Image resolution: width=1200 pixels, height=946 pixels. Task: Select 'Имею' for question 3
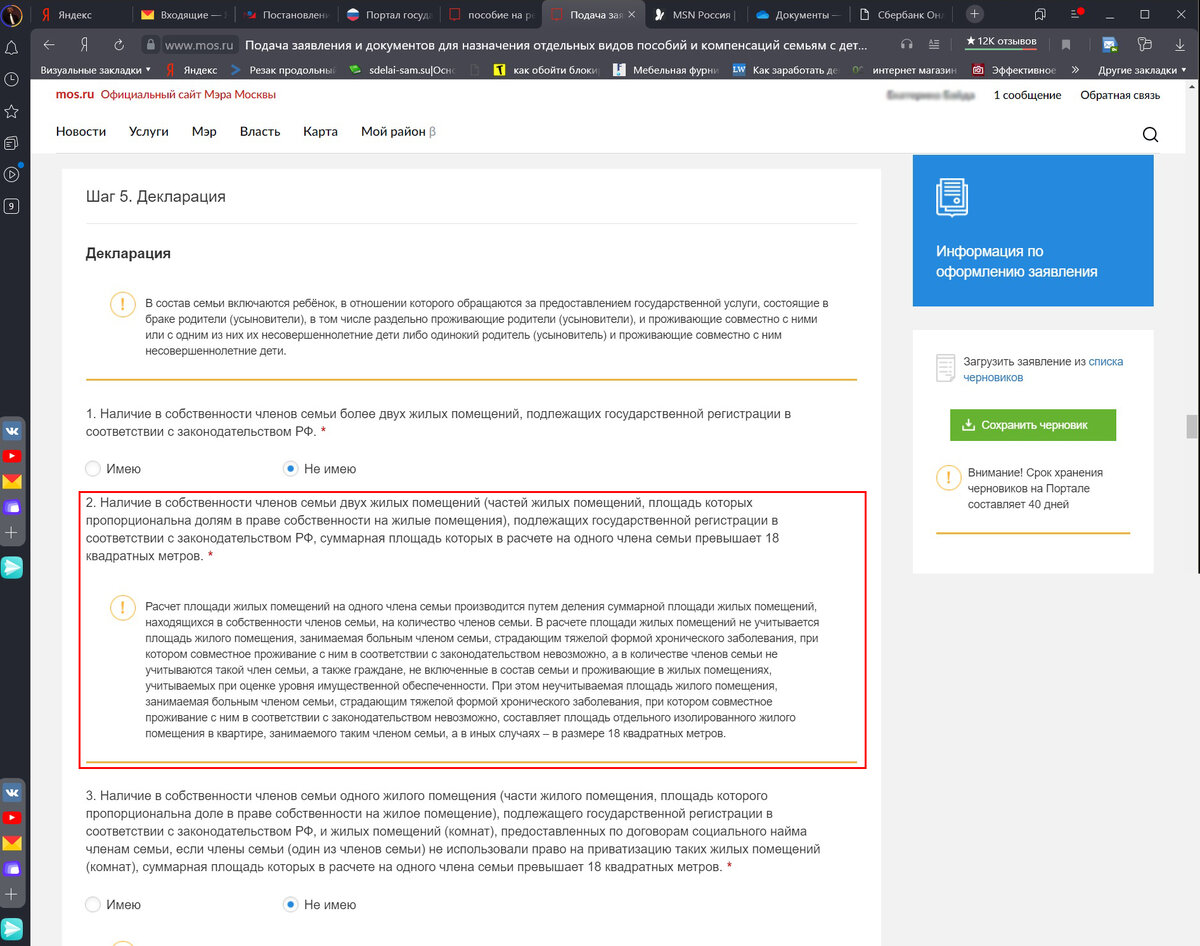pyautogui.click(x=93, y=904)
